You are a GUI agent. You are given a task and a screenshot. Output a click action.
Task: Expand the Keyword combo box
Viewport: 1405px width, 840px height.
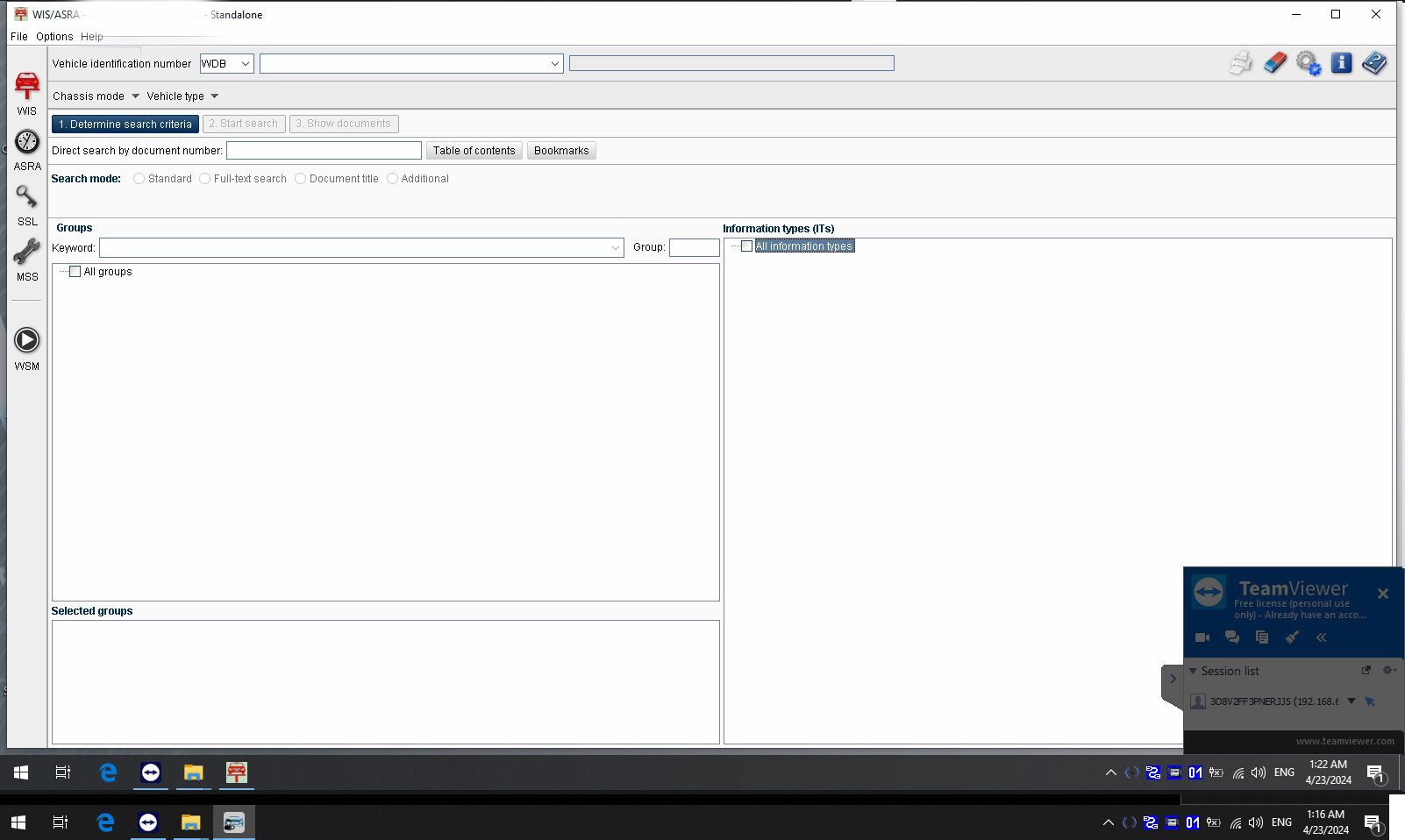pyautogui.click(x=615, y=248)
